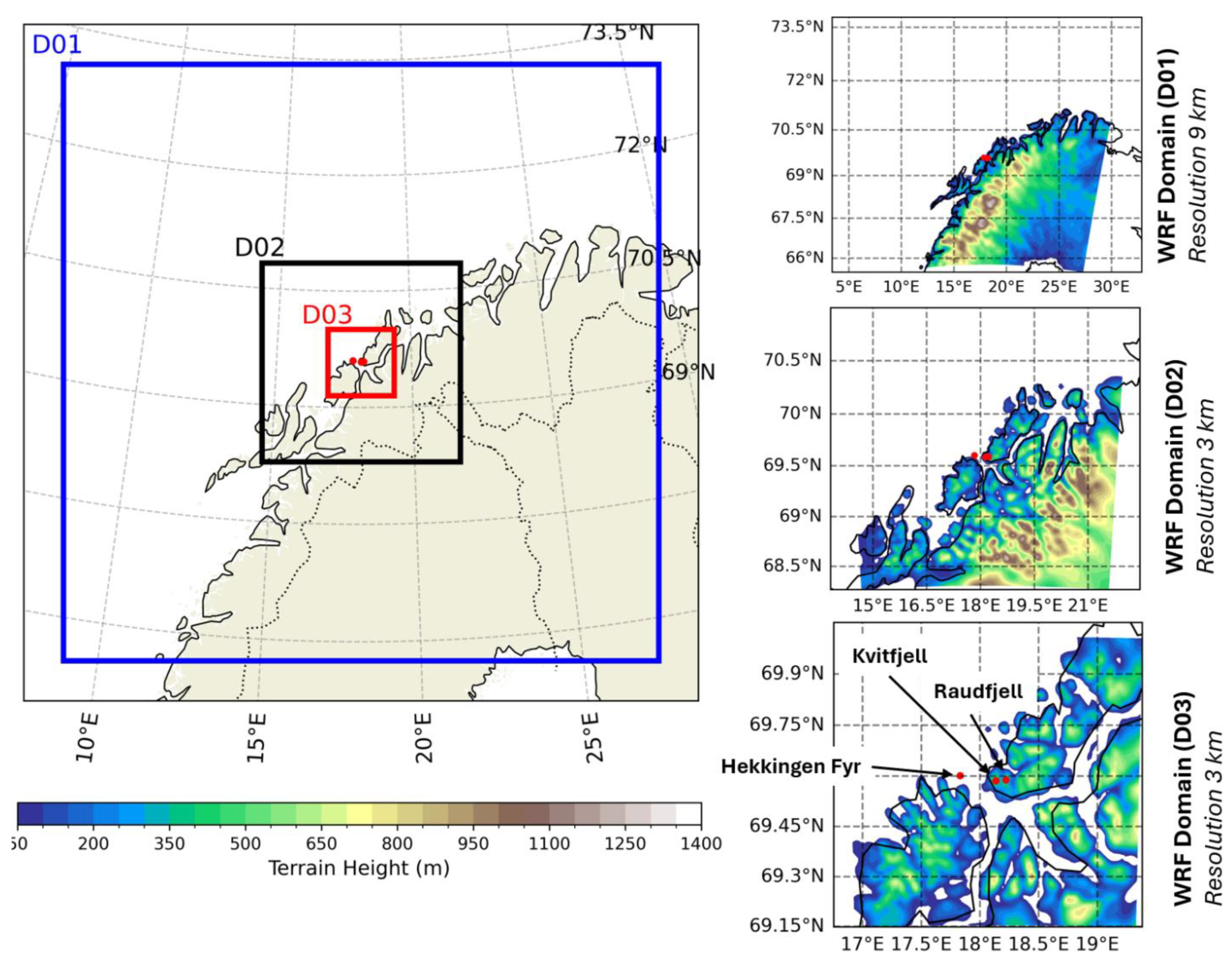Image resolution: width=1232 pixels, height=967 pixels.
Task: Click the black D02 domain label
Action: click(x=259, y=247)
